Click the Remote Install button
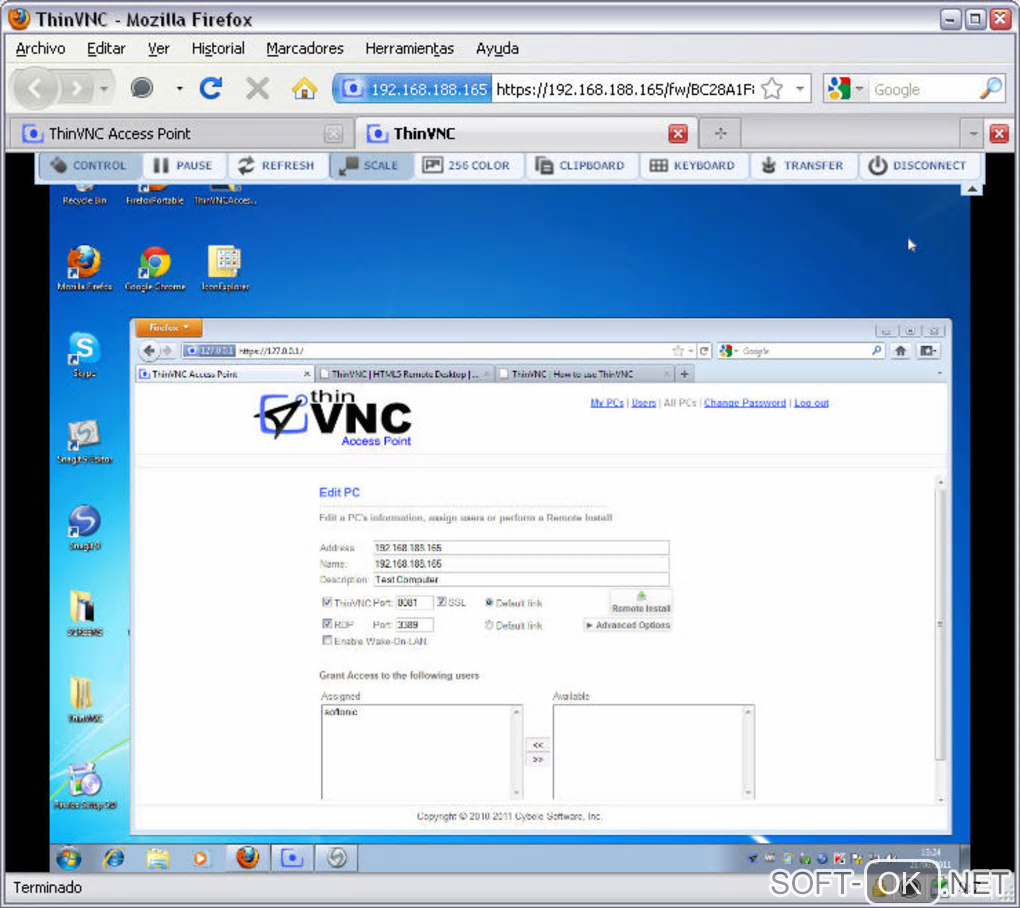Screen dimensions: 1020x908 tap(641, 602)
